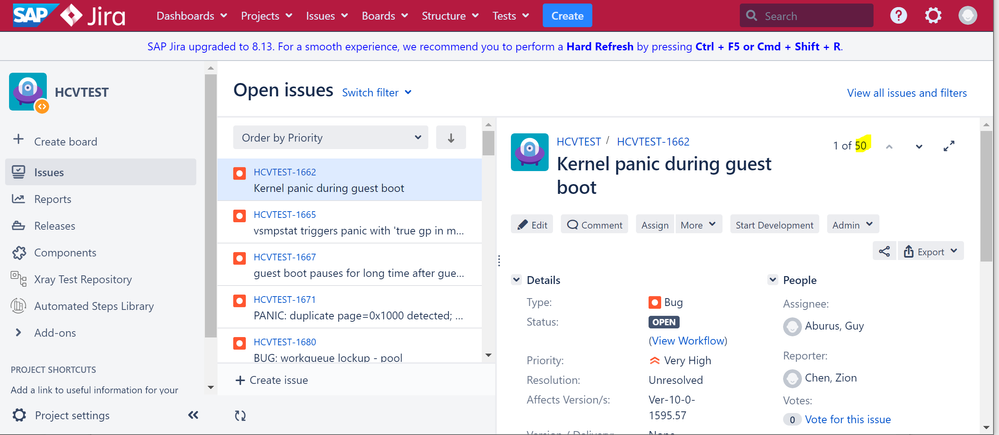
Task: Open the user profile avatar
Action: tap(968, 15)
